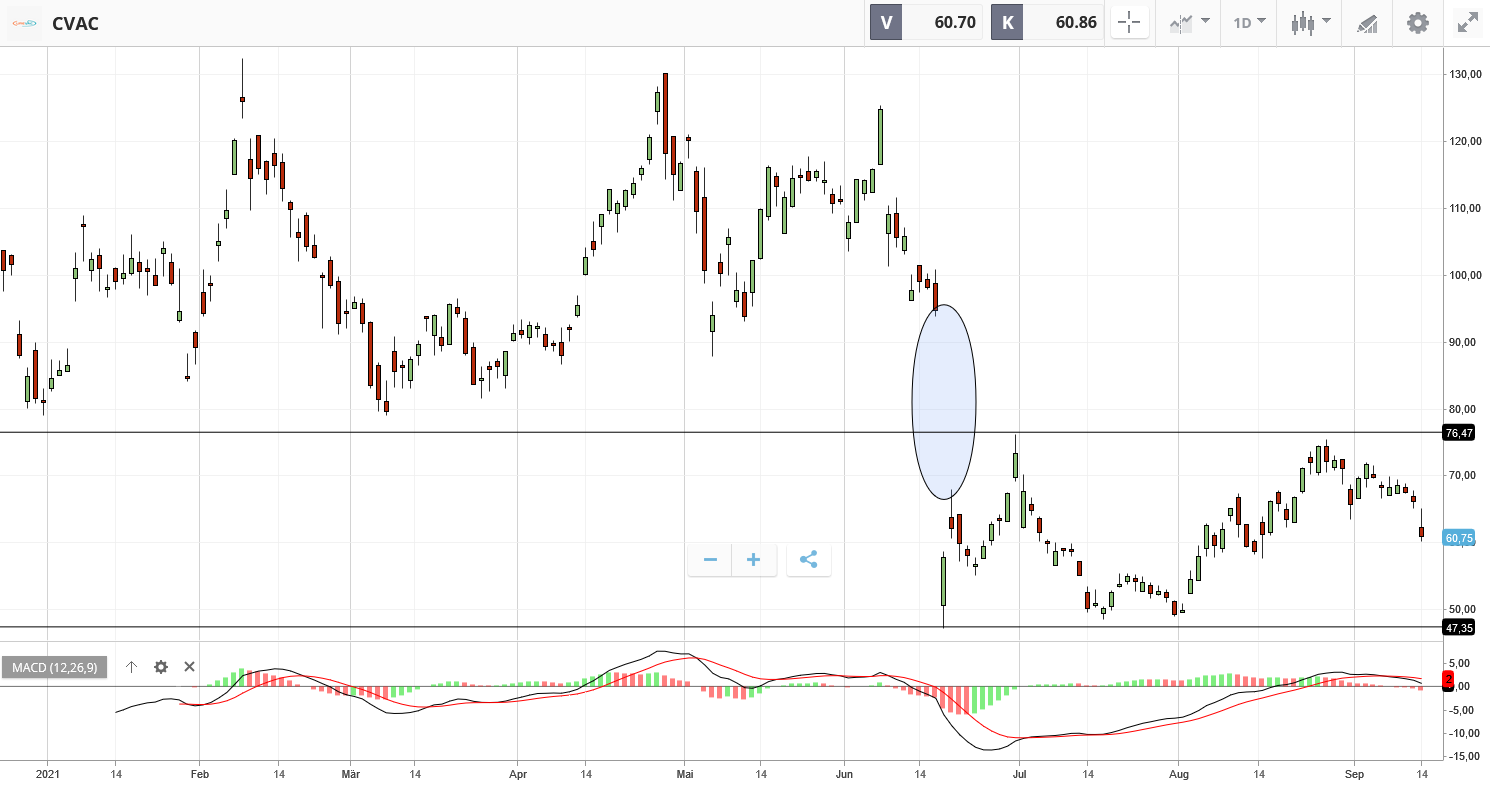The height and width of the screenshot is (787, 1490).
Task: Open the drawing tools pencil icon
Action: click(1367, 23)
